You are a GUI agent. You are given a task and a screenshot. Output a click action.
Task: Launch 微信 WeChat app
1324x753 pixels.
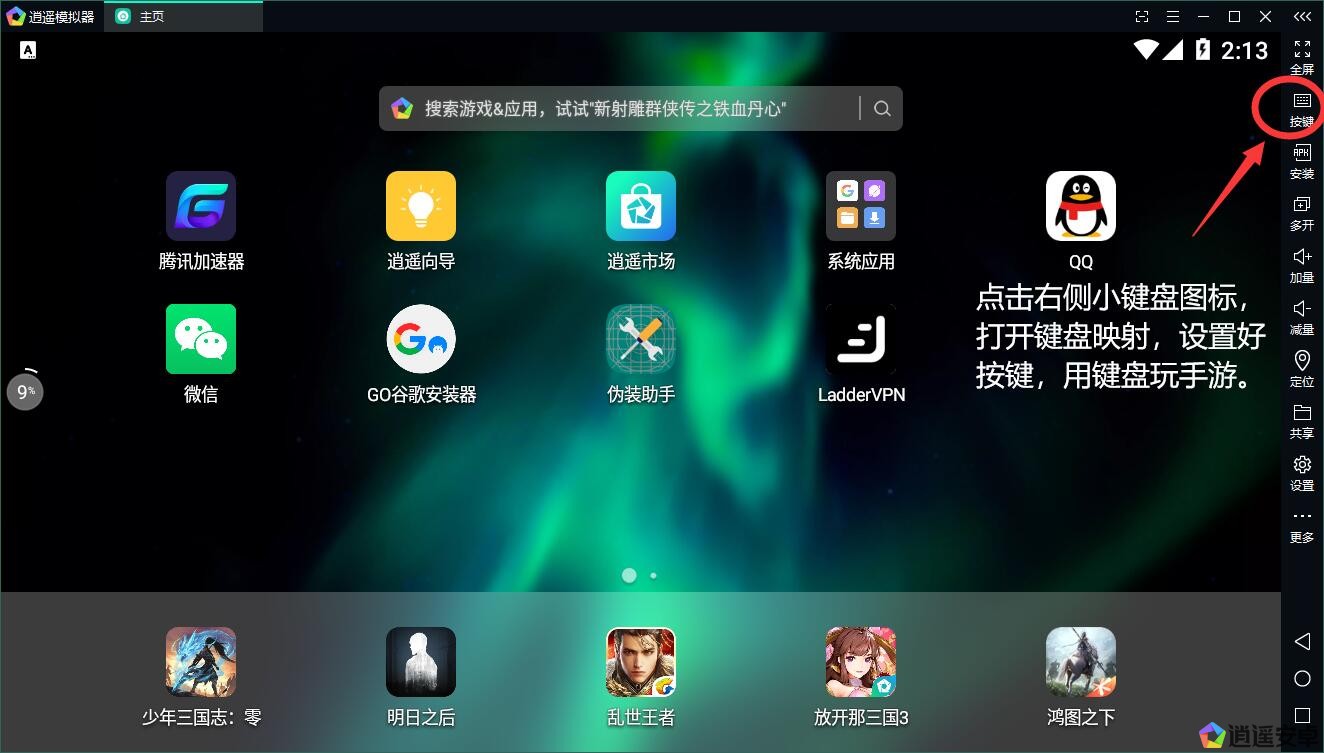coord(201,340)
